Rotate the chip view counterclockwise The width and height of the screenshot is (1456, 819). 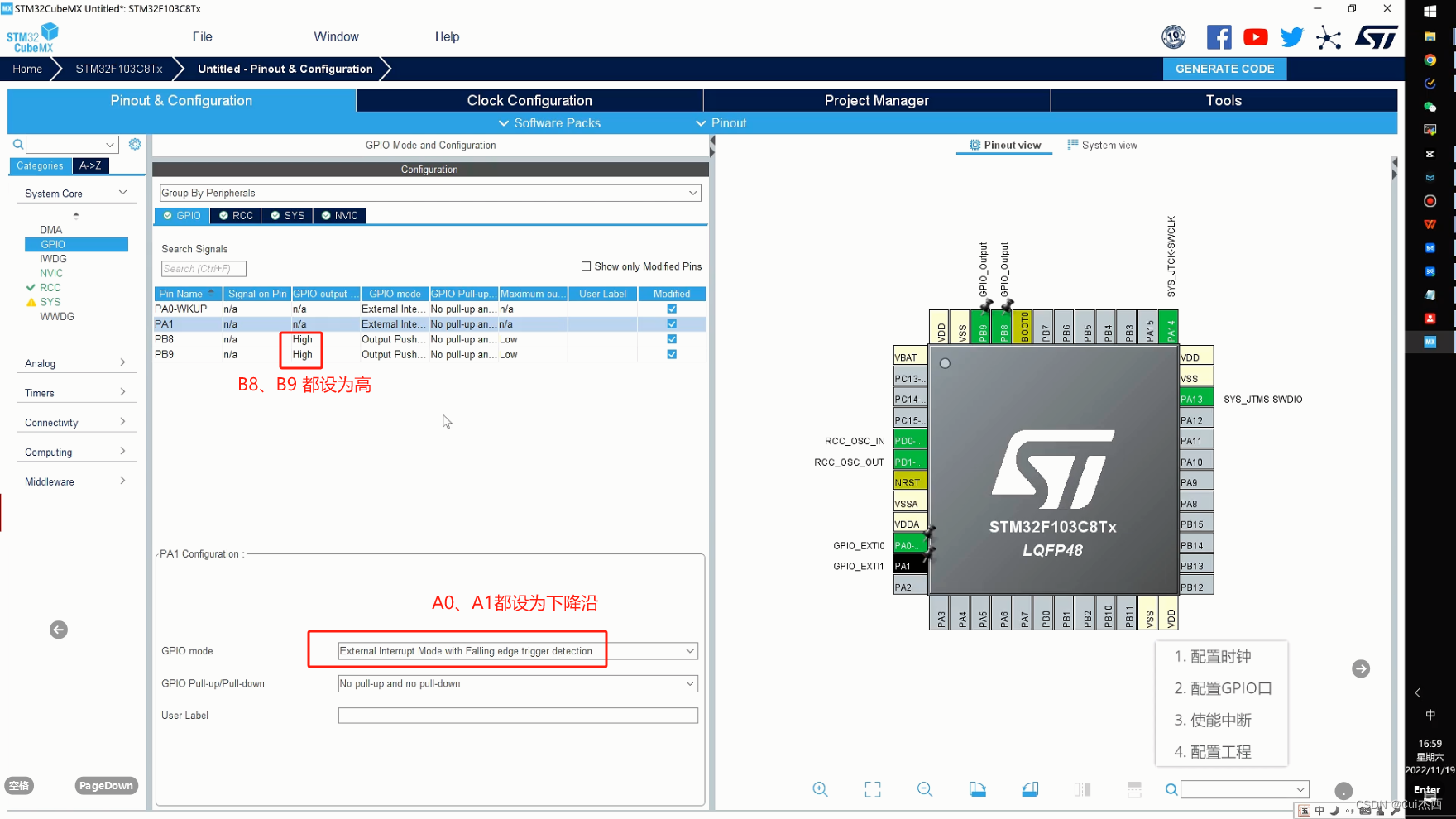point(1030,789)
